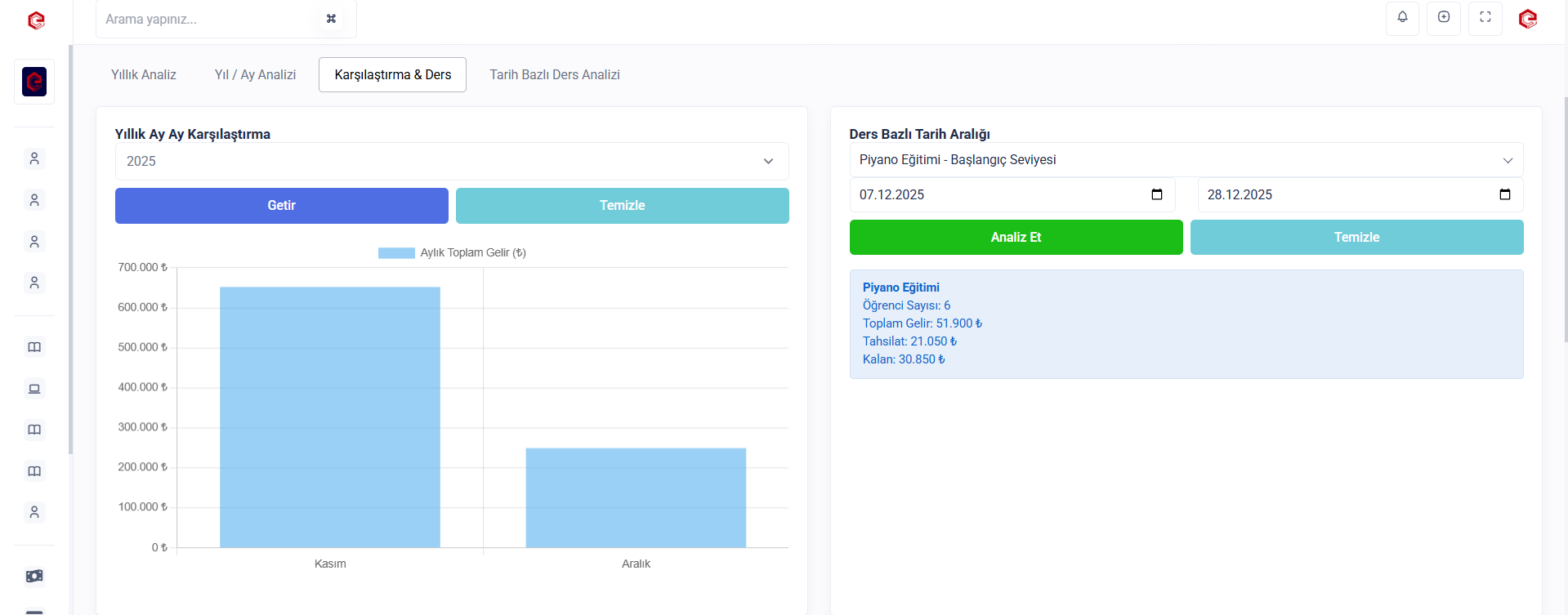The image size is (1568, 615).
Task: Open calendar picker for end date 28.12.2025
Action: click(x=1504, y=194)
